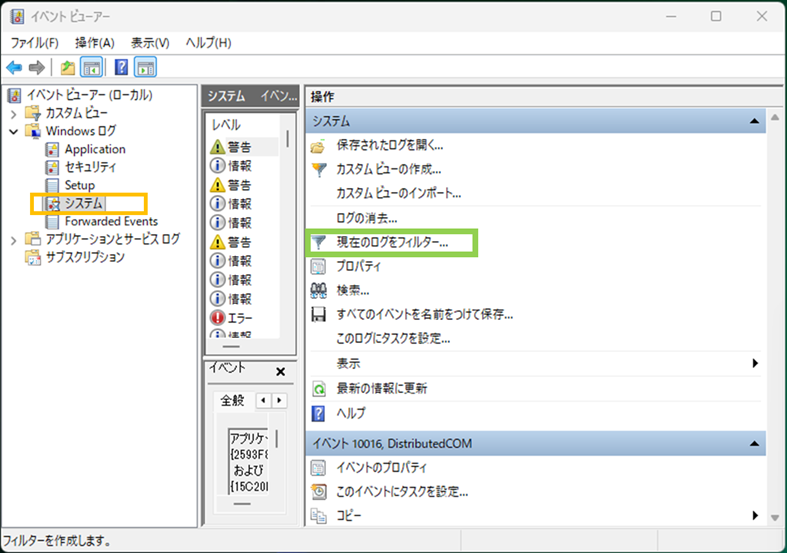Select the カスタム ビュー folder

pyautogui.click(x=76, y=113)
